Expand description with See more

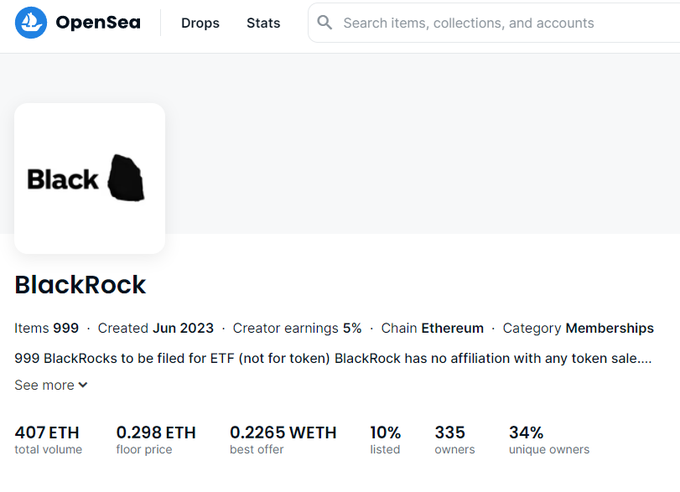tap(51, 385)
